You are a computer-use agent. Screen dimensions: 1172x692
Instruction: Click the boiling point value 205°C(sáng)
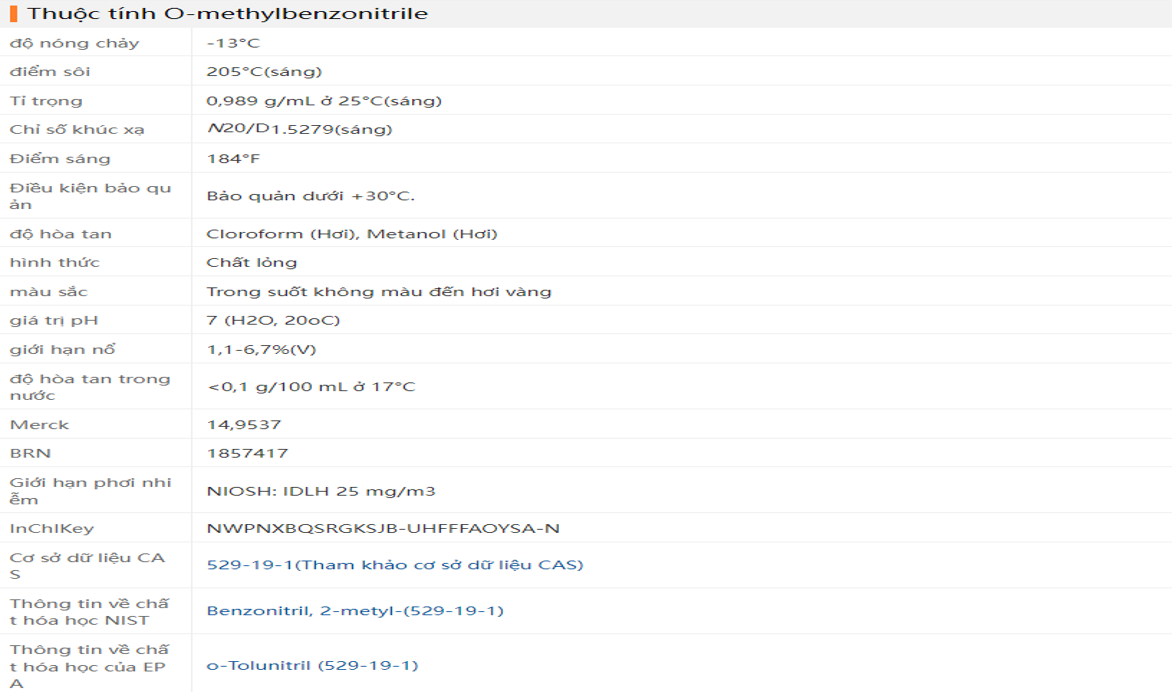[x=264, y=72]
